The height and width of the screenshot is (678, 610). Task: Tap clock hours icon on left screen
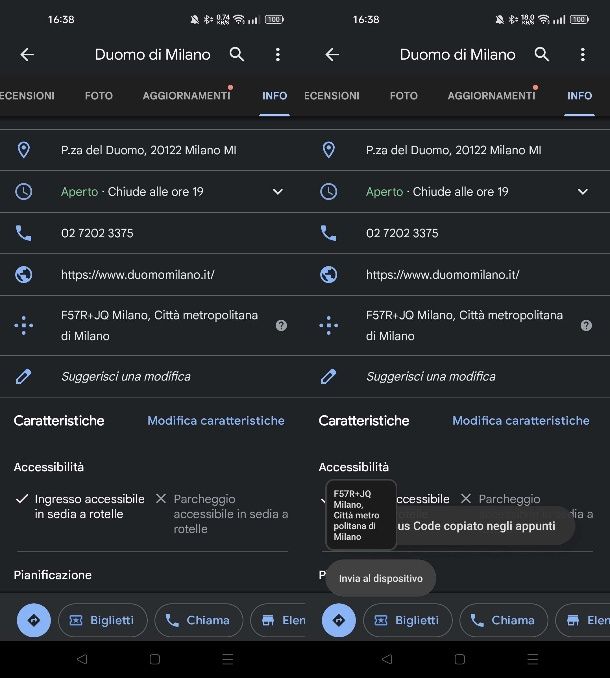coord(24,192)
